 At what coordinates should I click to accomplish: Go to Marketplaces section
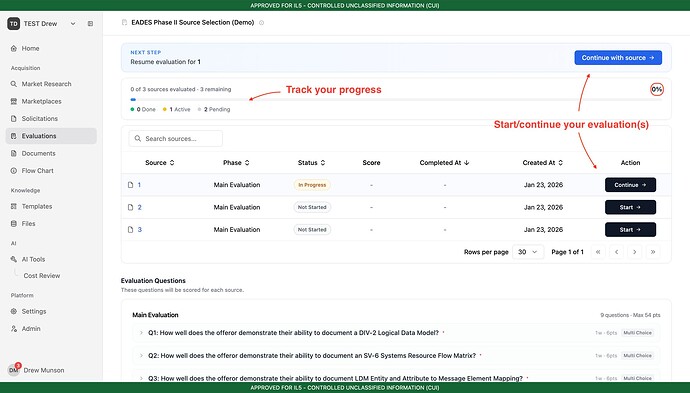(51, 101)
